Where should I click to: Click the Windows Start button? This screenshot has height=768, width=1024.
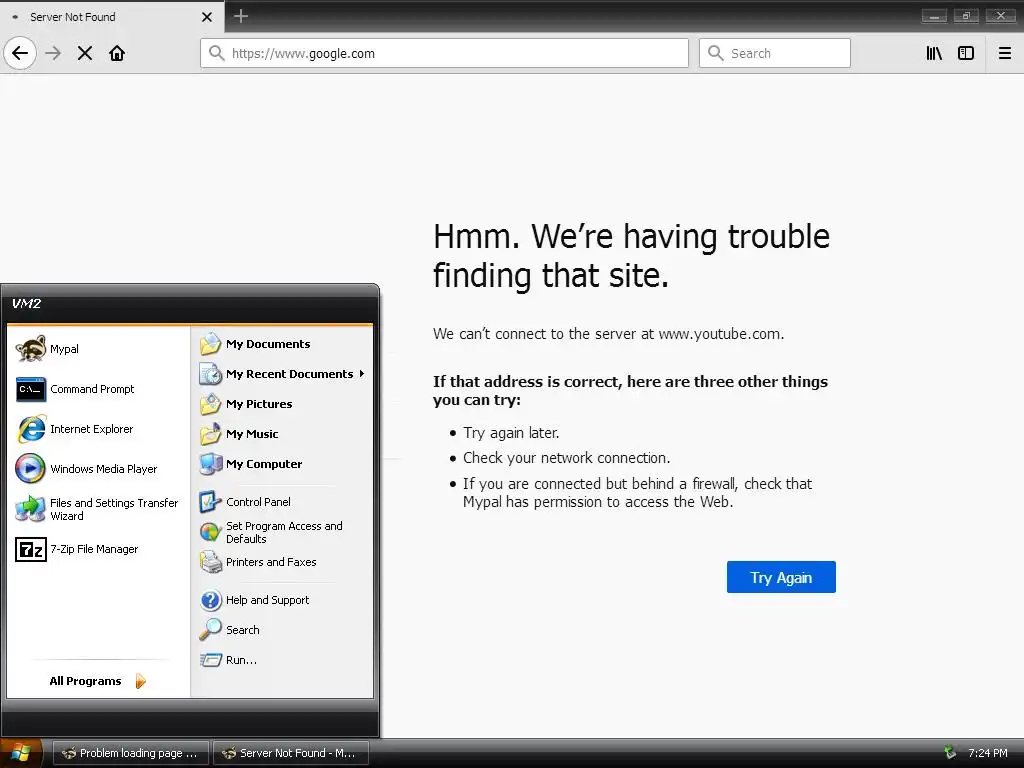point(21,753)
